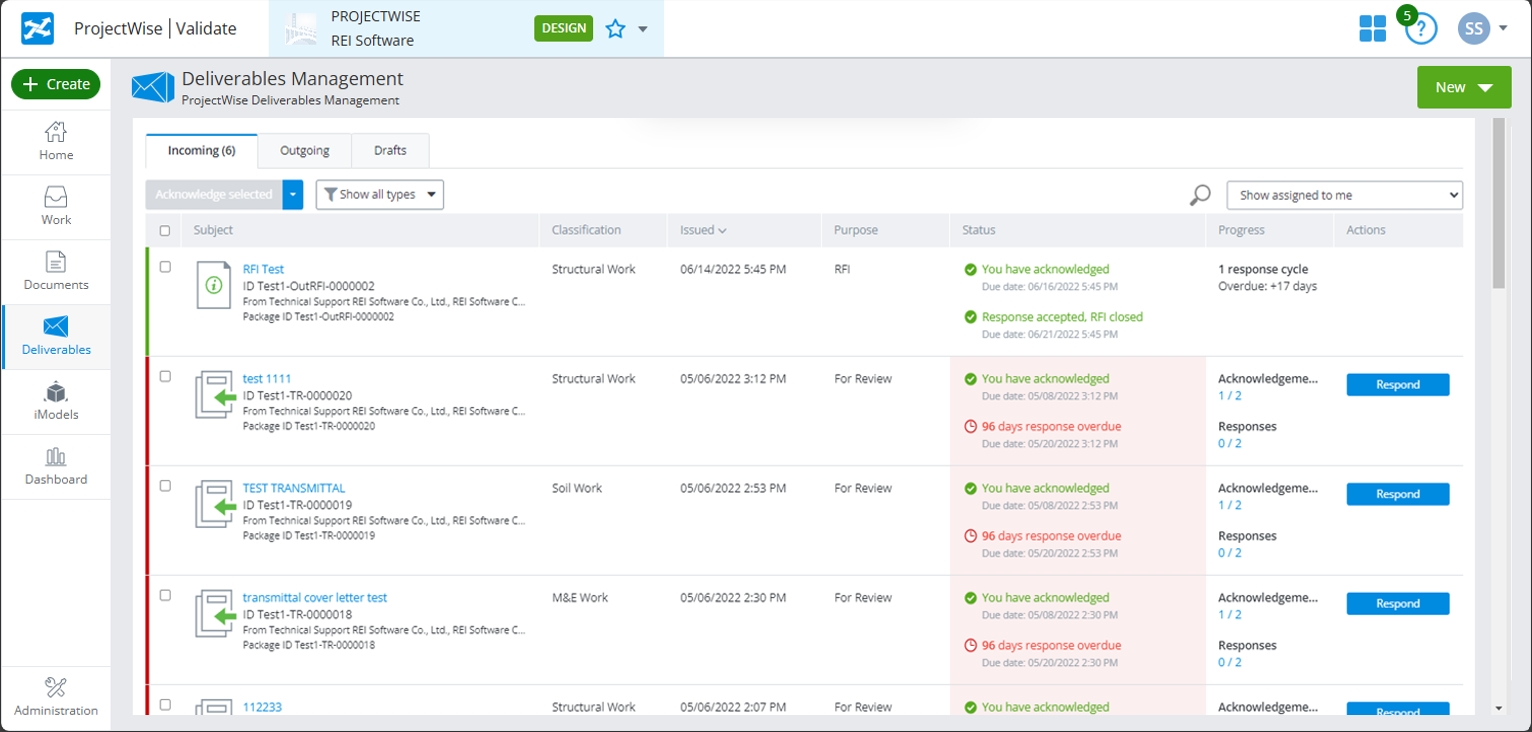Check the transmittal cover letter test checkbox

[165, 596]
